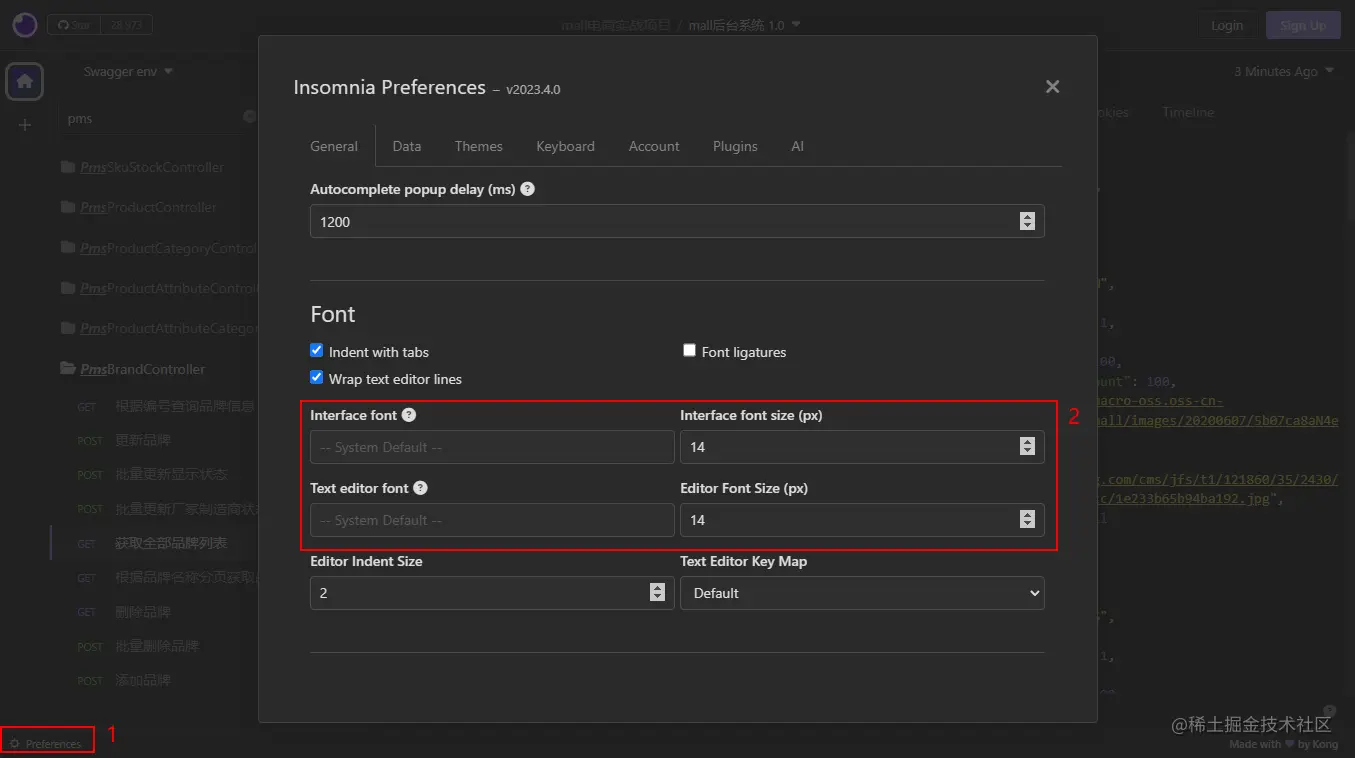Image resolution: width=1355 pixels, height=758 pixels.
Task: Open the Home dashboard icon
Action: tap(25, 81)
